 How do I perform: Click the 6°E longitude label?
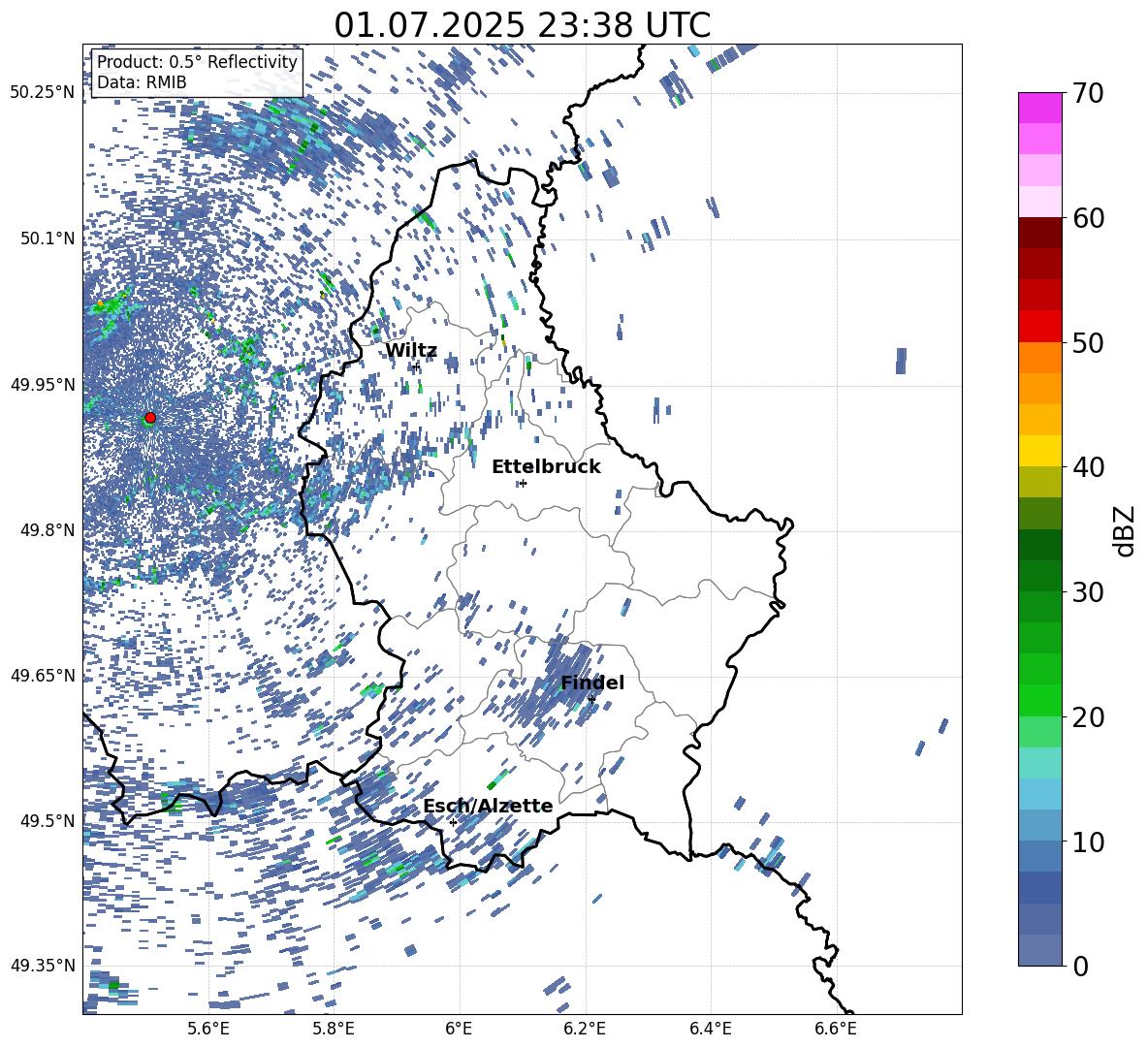(459, 1029)
